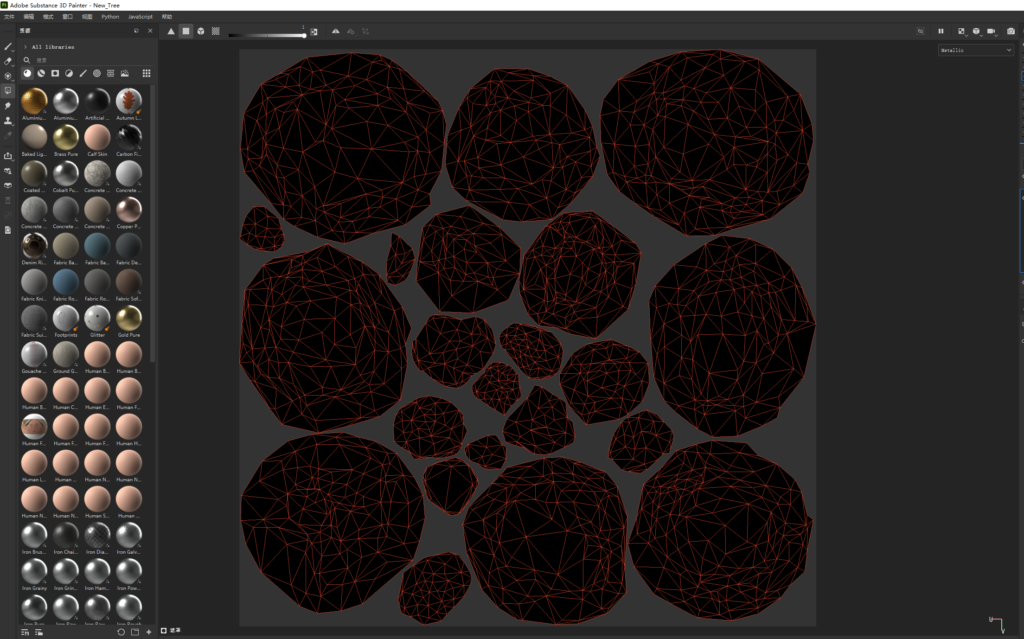
Task: Select the Glitter material
Action: [97, 318]
